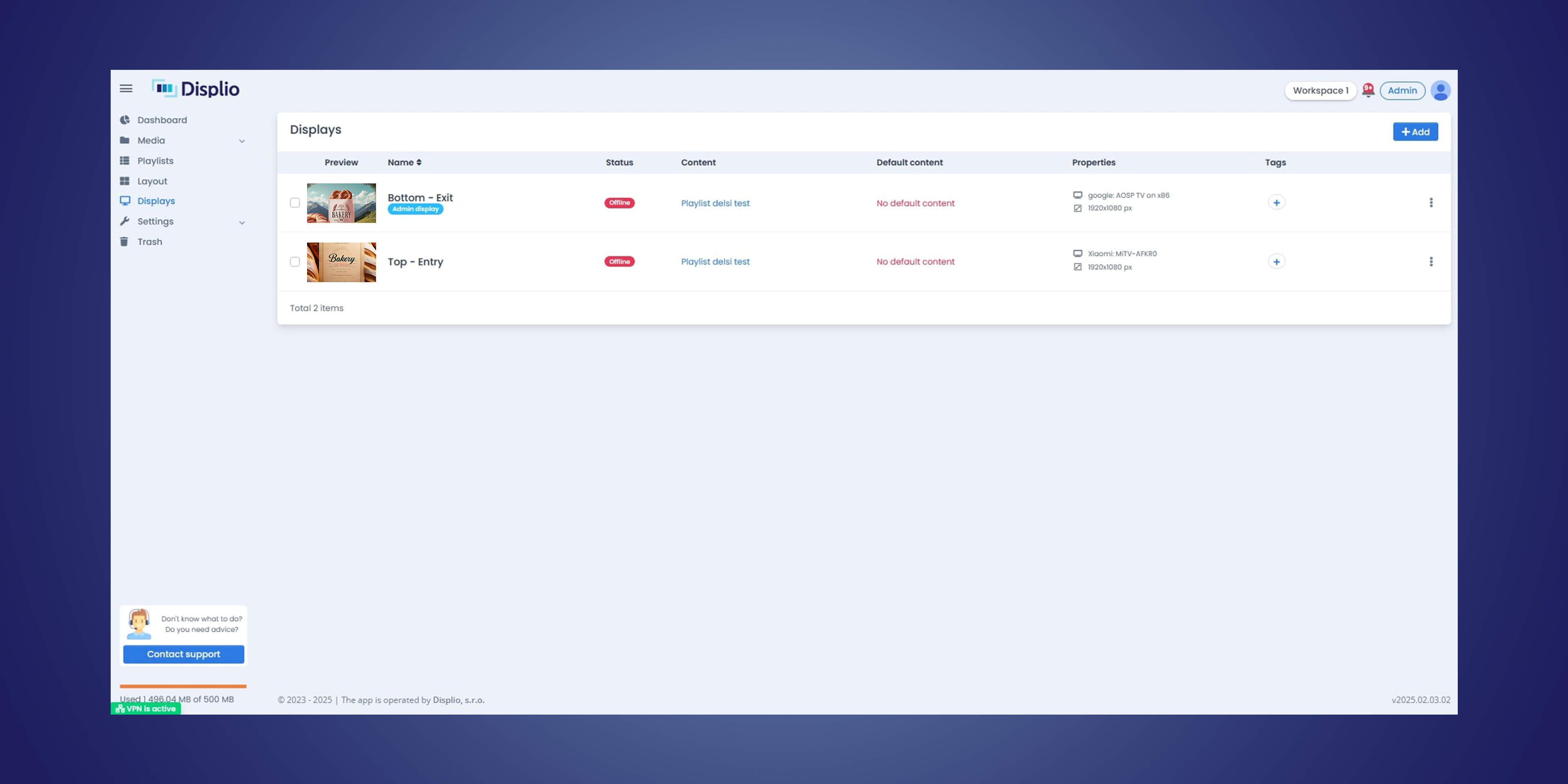
Task: Open the notifications bell icon
Action: (x=1368, y=91)
